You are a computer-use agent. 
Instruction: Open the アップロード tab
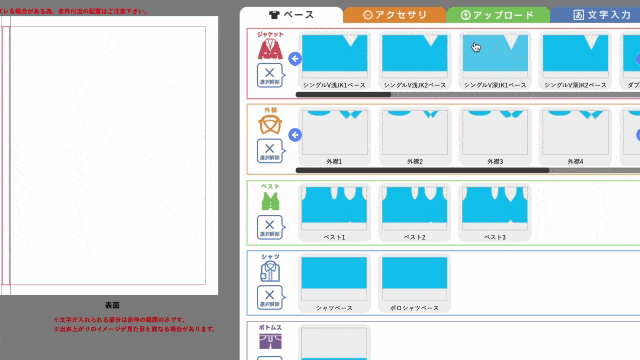[498, 15]
